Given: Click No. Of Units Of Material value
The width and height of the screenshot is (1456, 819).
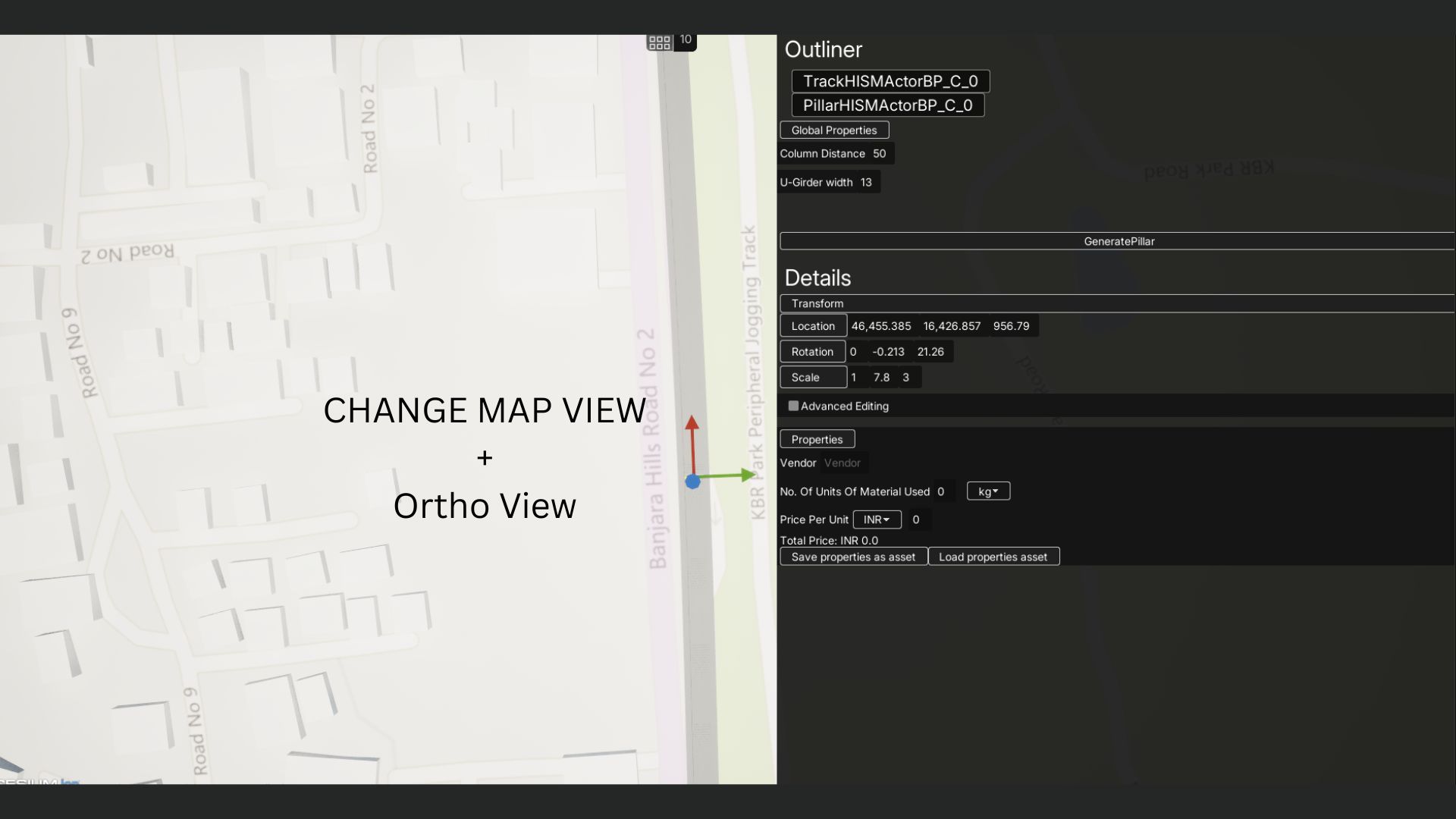Looking at the screenshot, I should tap(943, 491).
